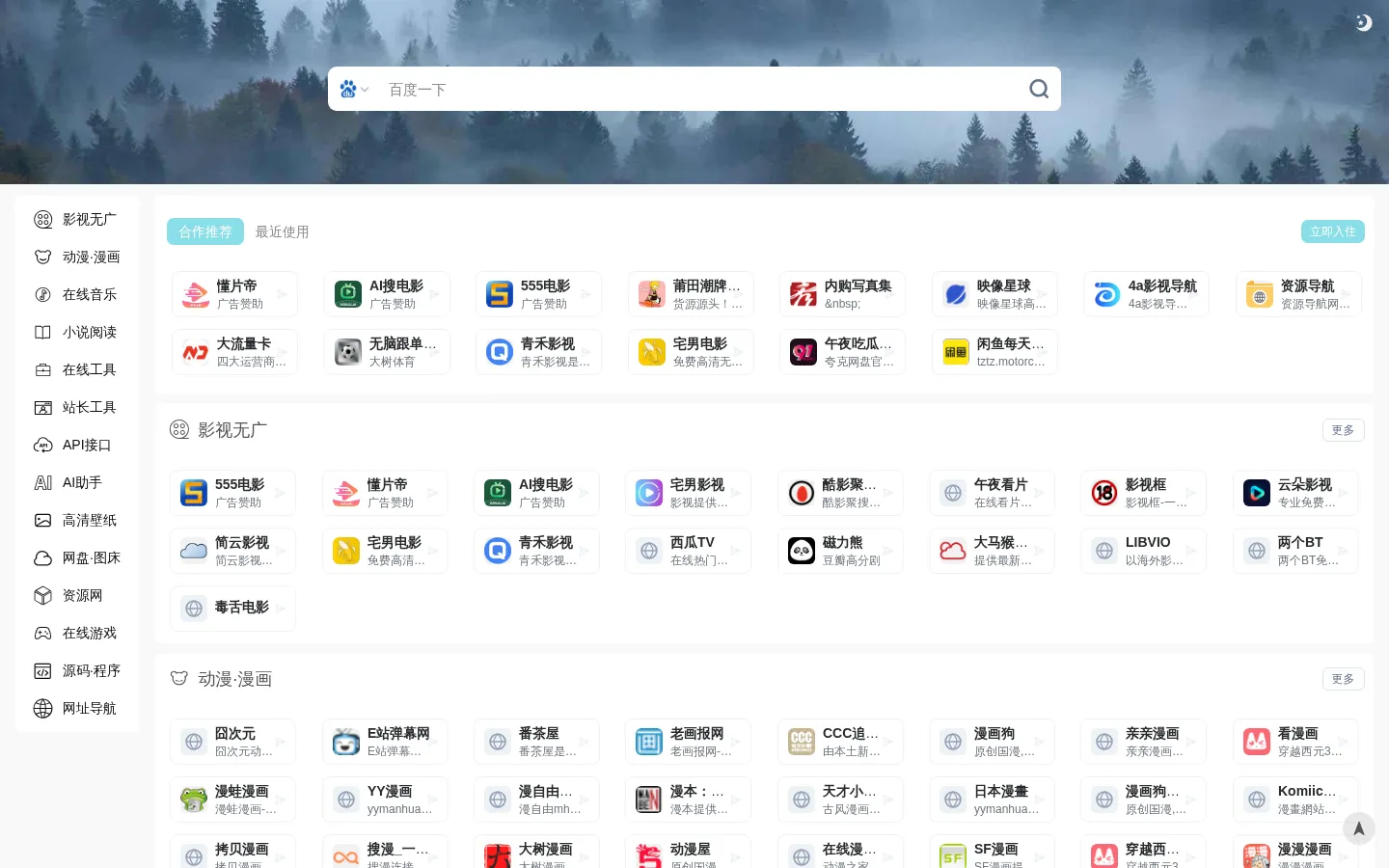The height and width of the screenshot is (868, 1389).
Task: Open 影视框 18 icon
Action: click(1104, 493)
